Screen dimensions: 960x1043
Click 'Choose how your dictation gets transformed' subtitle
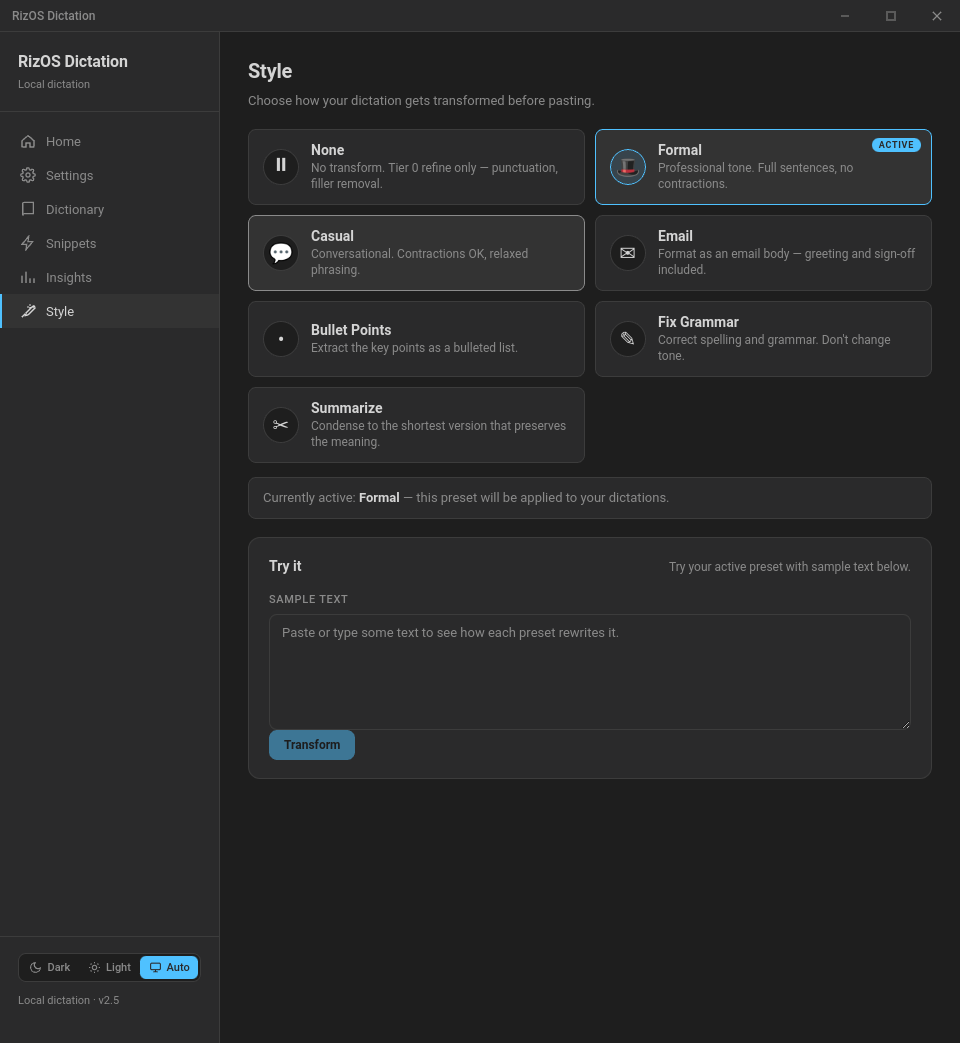[x=421, y=100]
